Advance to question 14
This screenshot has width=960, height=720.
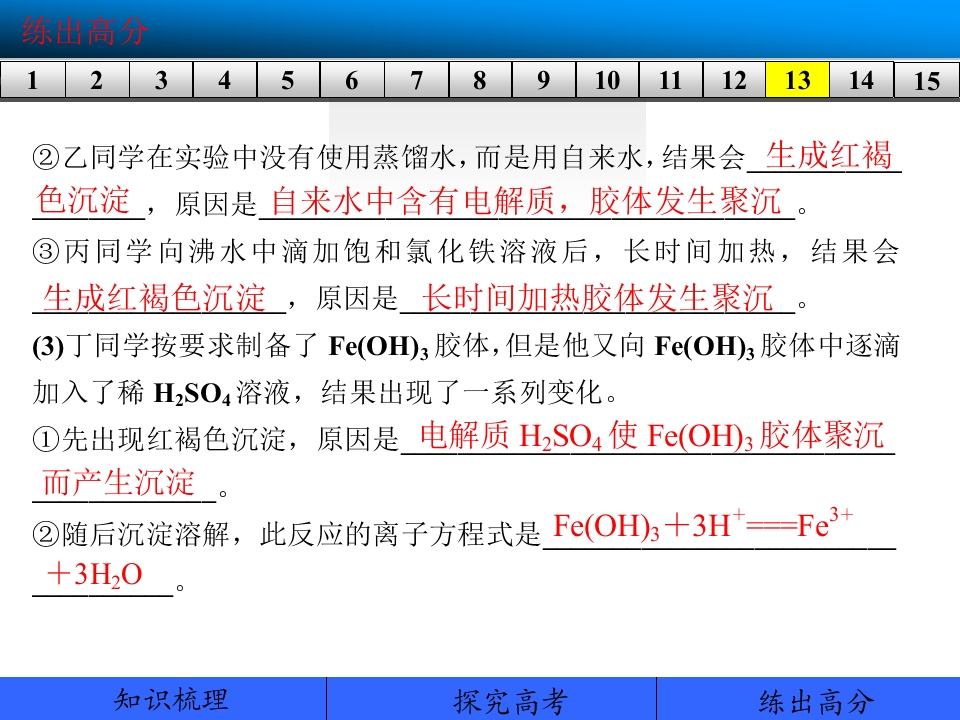click(x=861, y=80)
